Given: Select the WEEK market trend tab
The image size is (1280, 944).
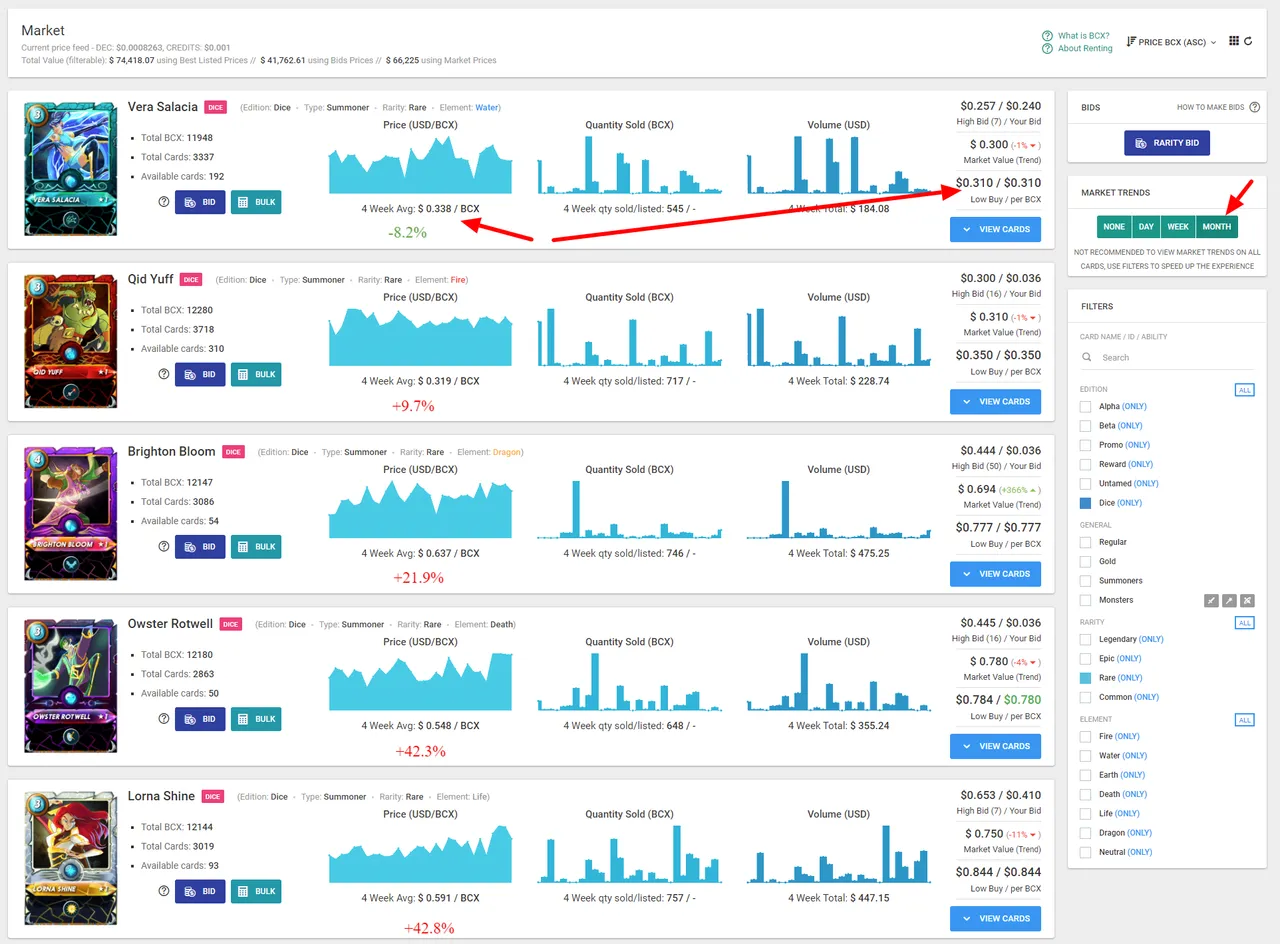Looking at the screenshot, I should [x=1178, y=227].
